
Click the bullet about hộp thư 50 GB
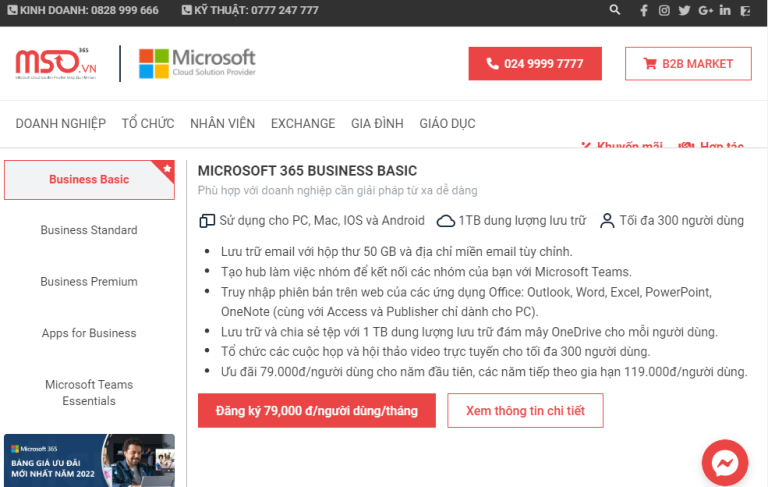click(x=396, y=252)
